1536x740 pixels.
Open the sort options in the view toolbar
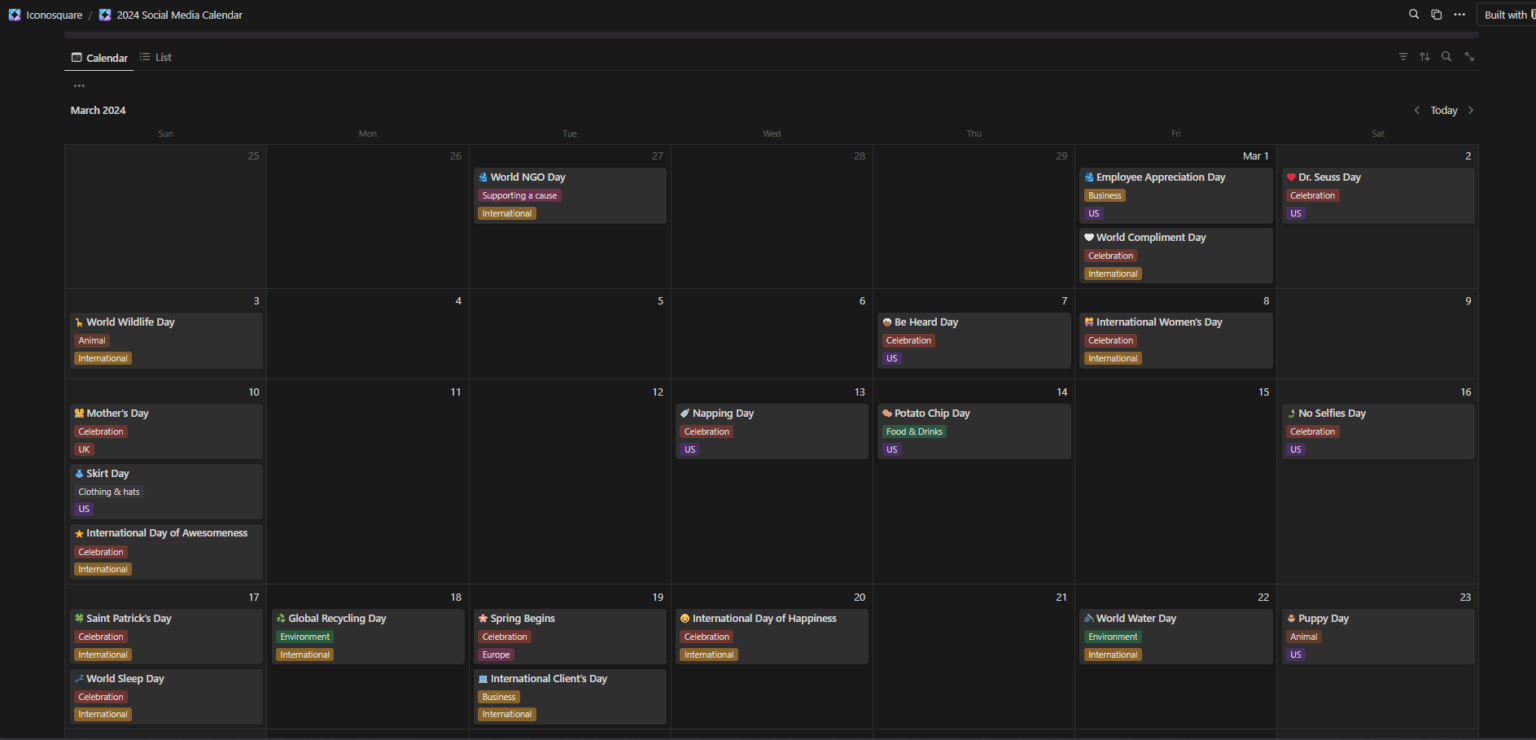(x=1424, y=56)
